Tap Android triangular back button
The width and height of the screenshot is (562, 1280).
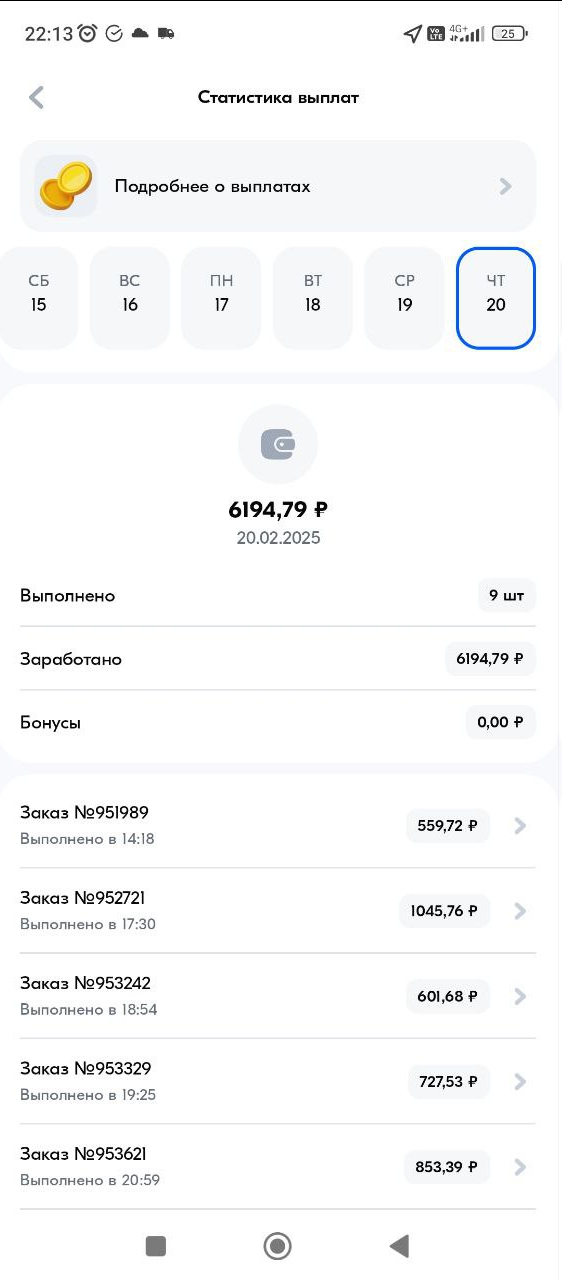[399, 1245]
